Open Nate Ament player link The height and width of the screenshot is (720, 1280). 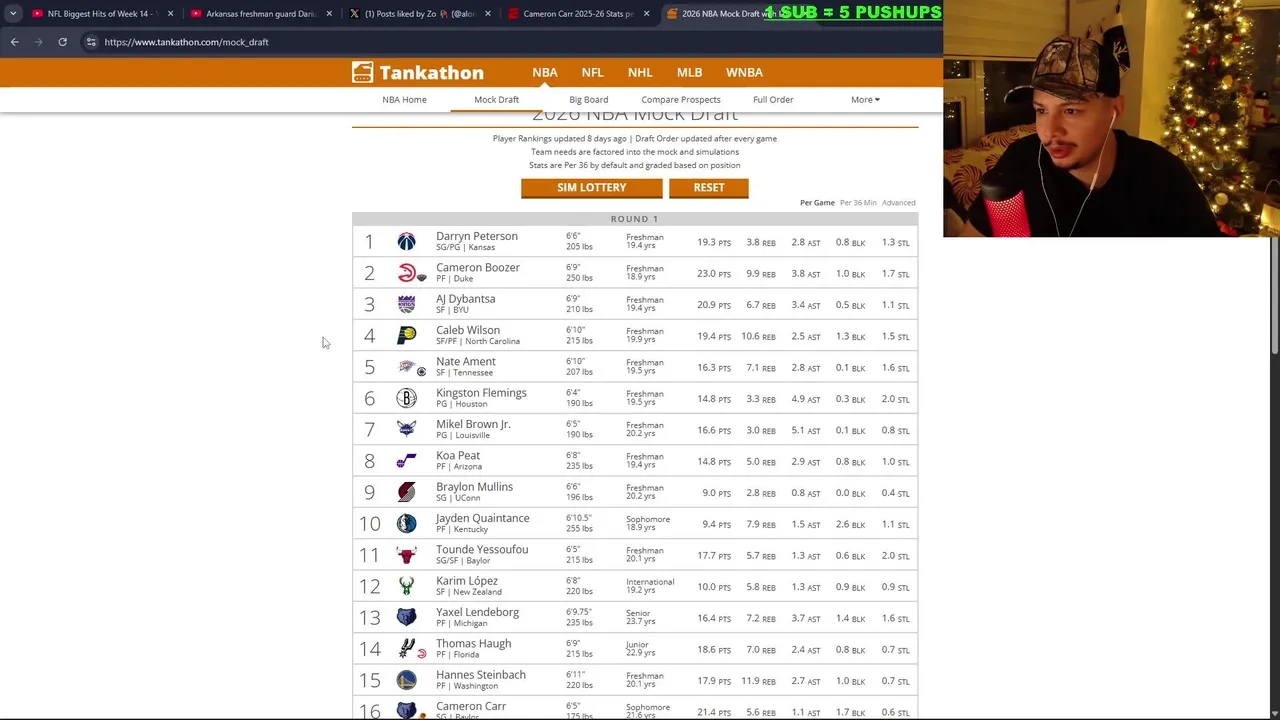(x=465, y=361)
